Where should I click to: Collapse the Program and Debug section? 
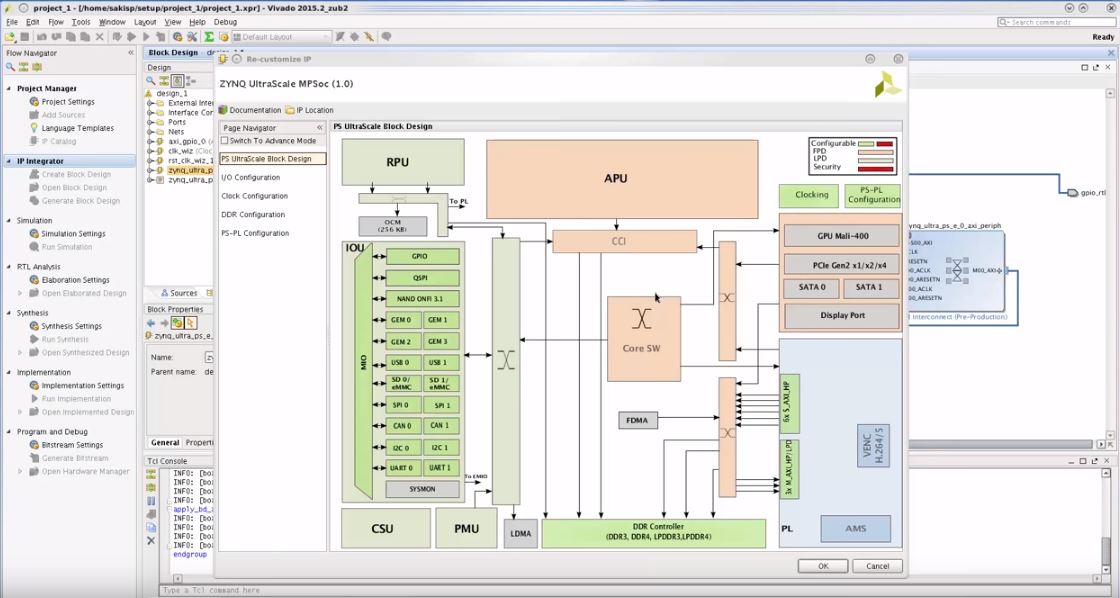(x=9, y=432)
